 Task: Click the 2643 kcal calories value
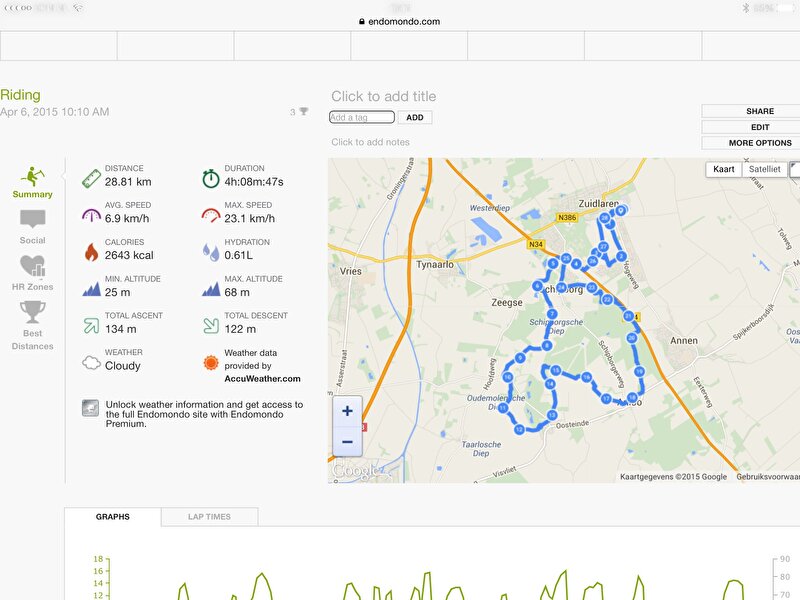129,255
